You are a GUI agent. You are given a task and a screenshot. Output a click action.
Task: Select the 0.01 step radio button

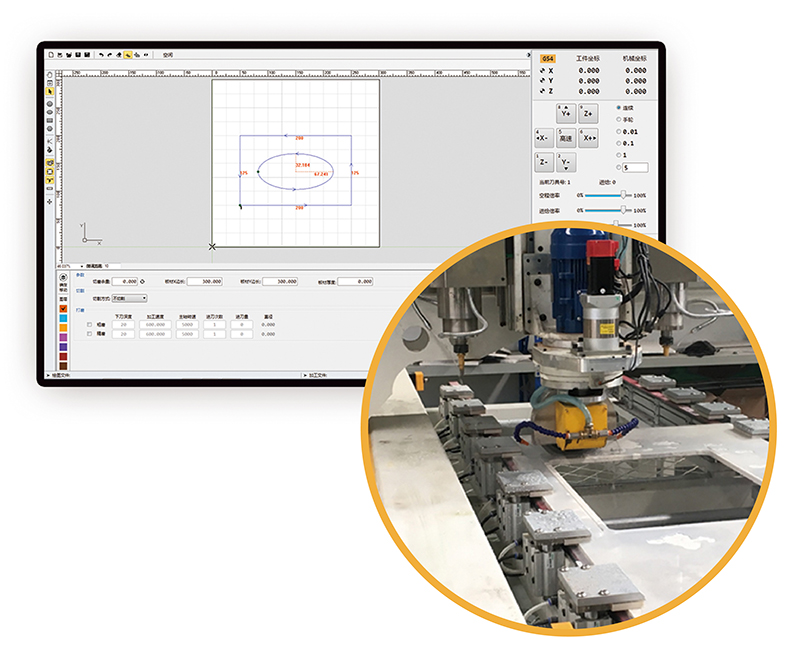tap(618, 131)
